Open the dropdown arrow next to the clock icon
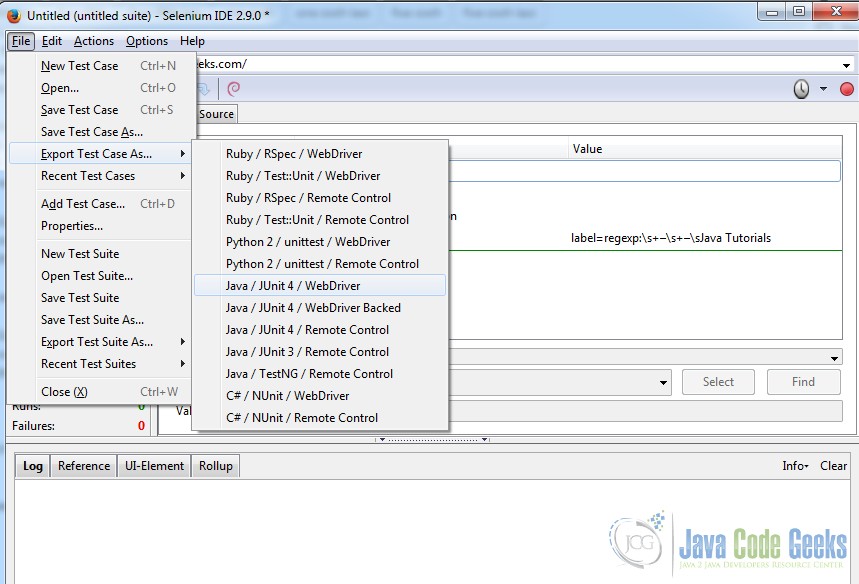Image resolution: width=859 pixels, height=584 pixels. 823,89
